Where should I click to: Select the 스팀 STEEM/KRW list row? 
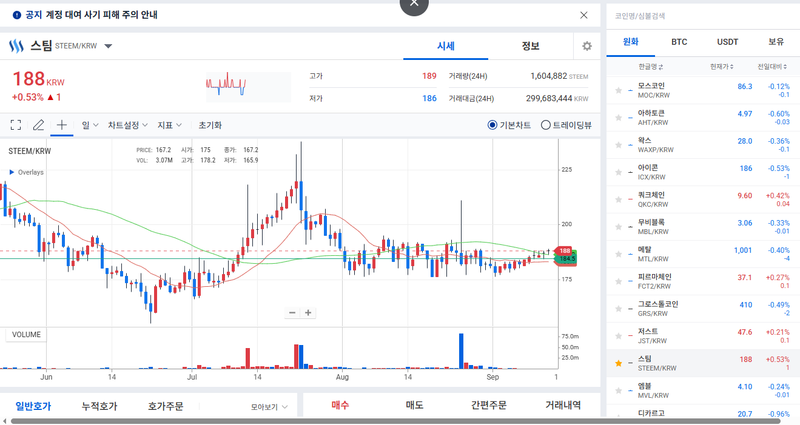703,363
